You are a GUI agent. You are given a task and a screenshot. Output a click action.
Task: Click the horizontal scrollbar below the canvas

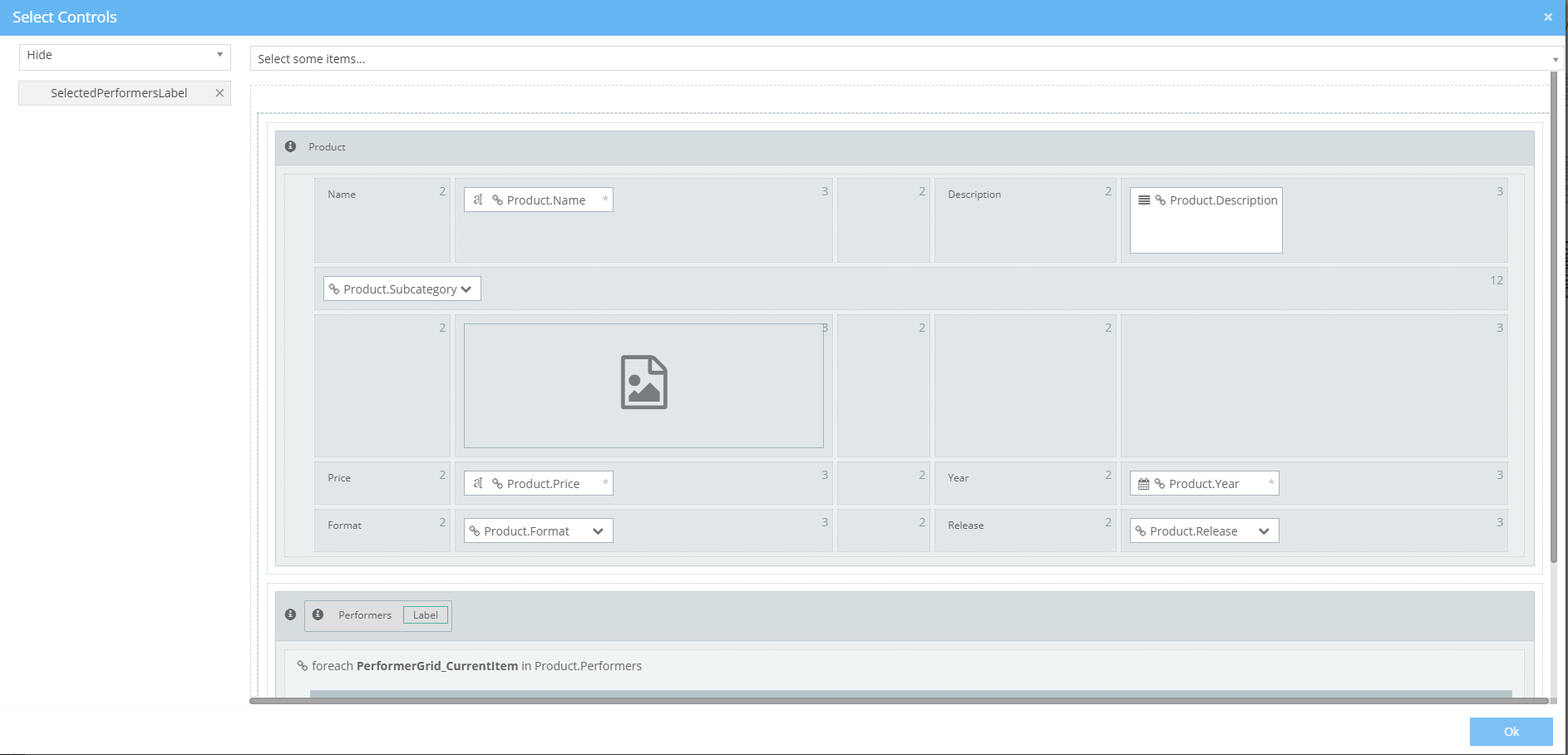tap(898, 701)
